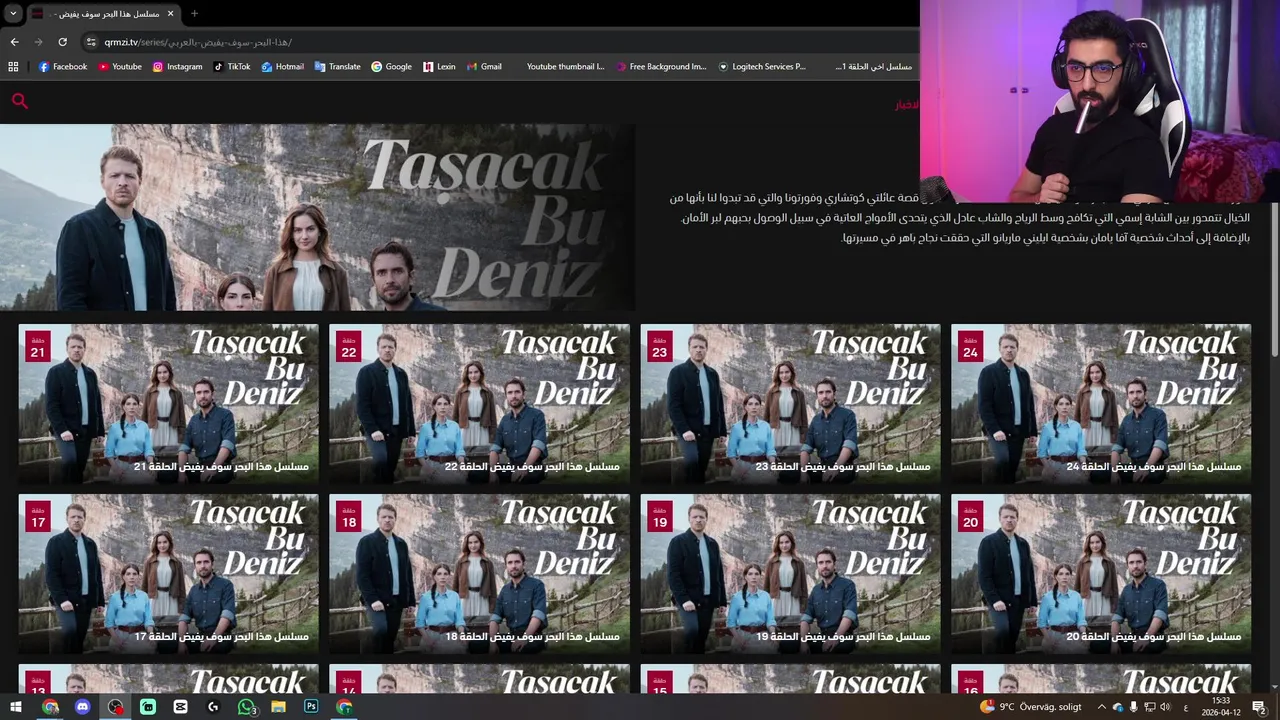Open the second Chrome taskbar icon
This screenshot has width=1280, height=720.
tap(344, 707)
